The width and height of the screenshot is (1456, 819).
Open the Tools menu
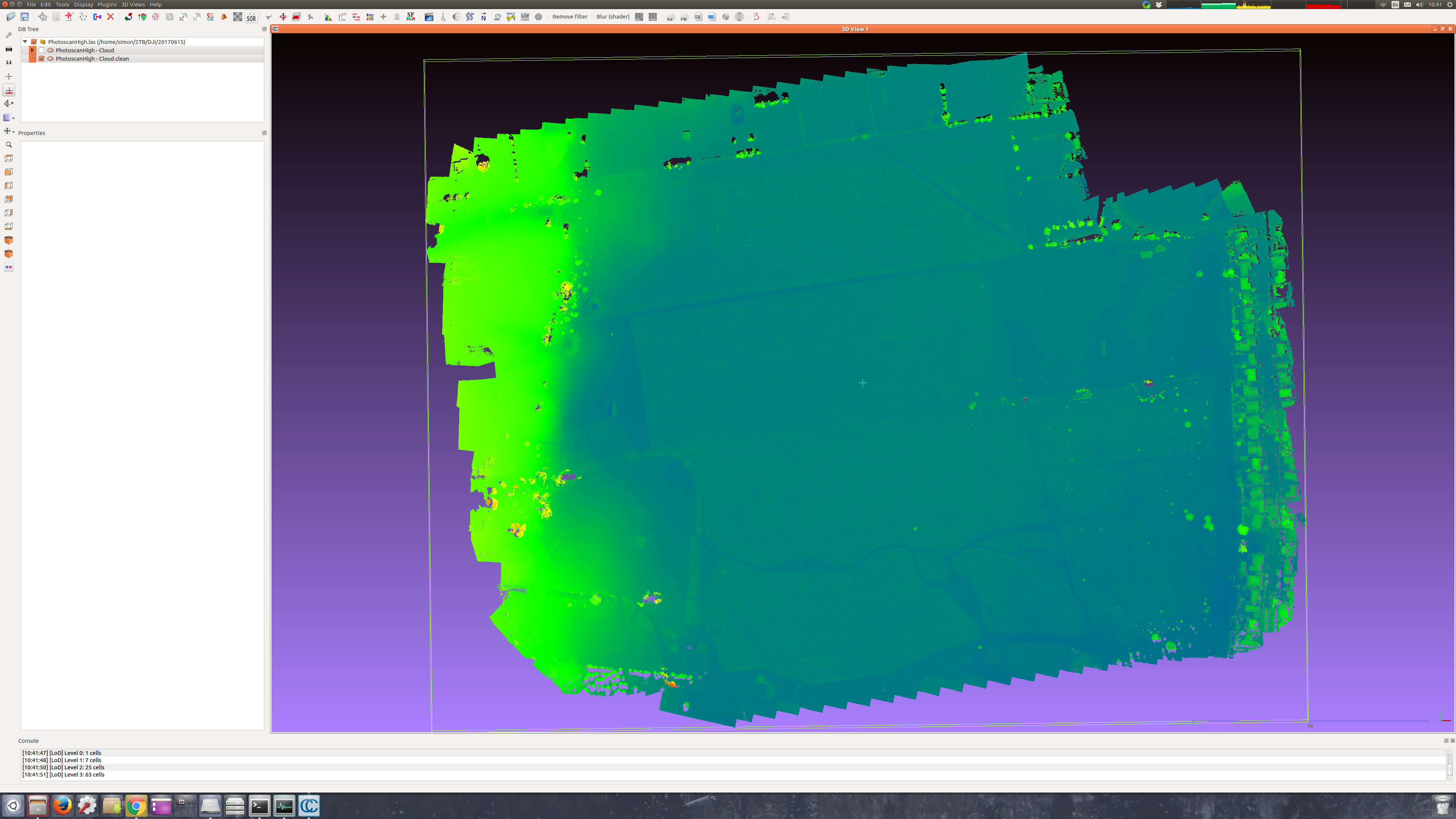62,5
